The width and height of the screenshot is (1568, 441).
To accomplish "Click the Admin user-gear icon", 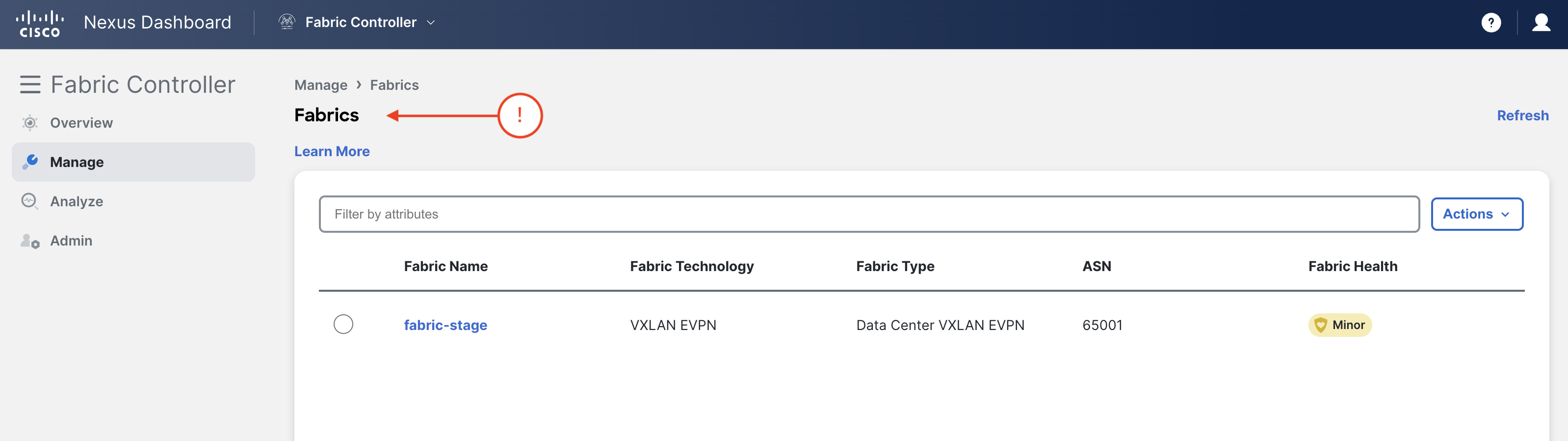I will click(30, 241).
